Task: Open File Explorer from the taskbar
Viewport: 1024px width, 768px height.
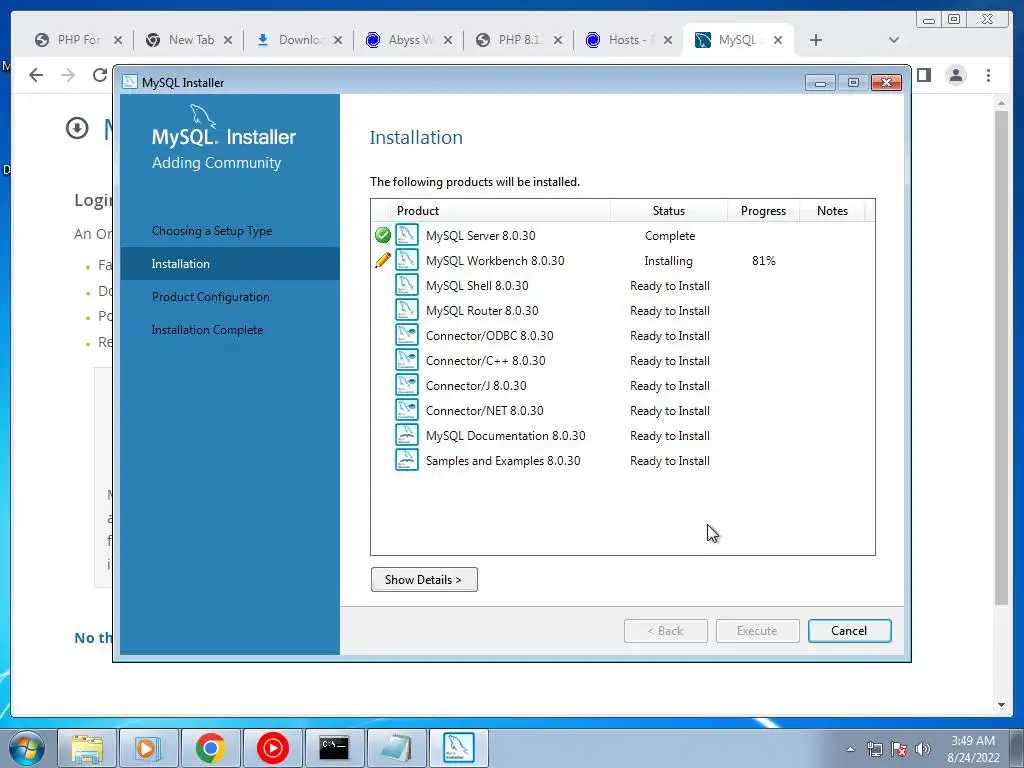Action: tap(87, 748)
